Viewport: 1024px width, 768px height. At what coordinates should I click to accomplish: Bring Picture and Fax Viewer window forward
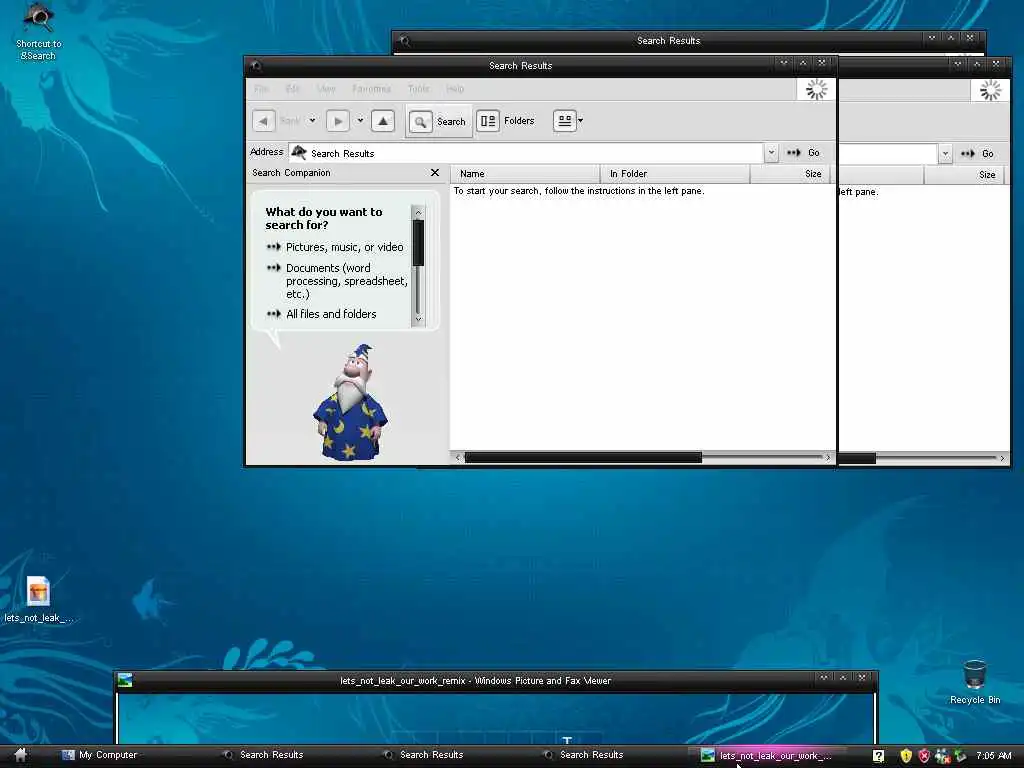click(475, 680)
